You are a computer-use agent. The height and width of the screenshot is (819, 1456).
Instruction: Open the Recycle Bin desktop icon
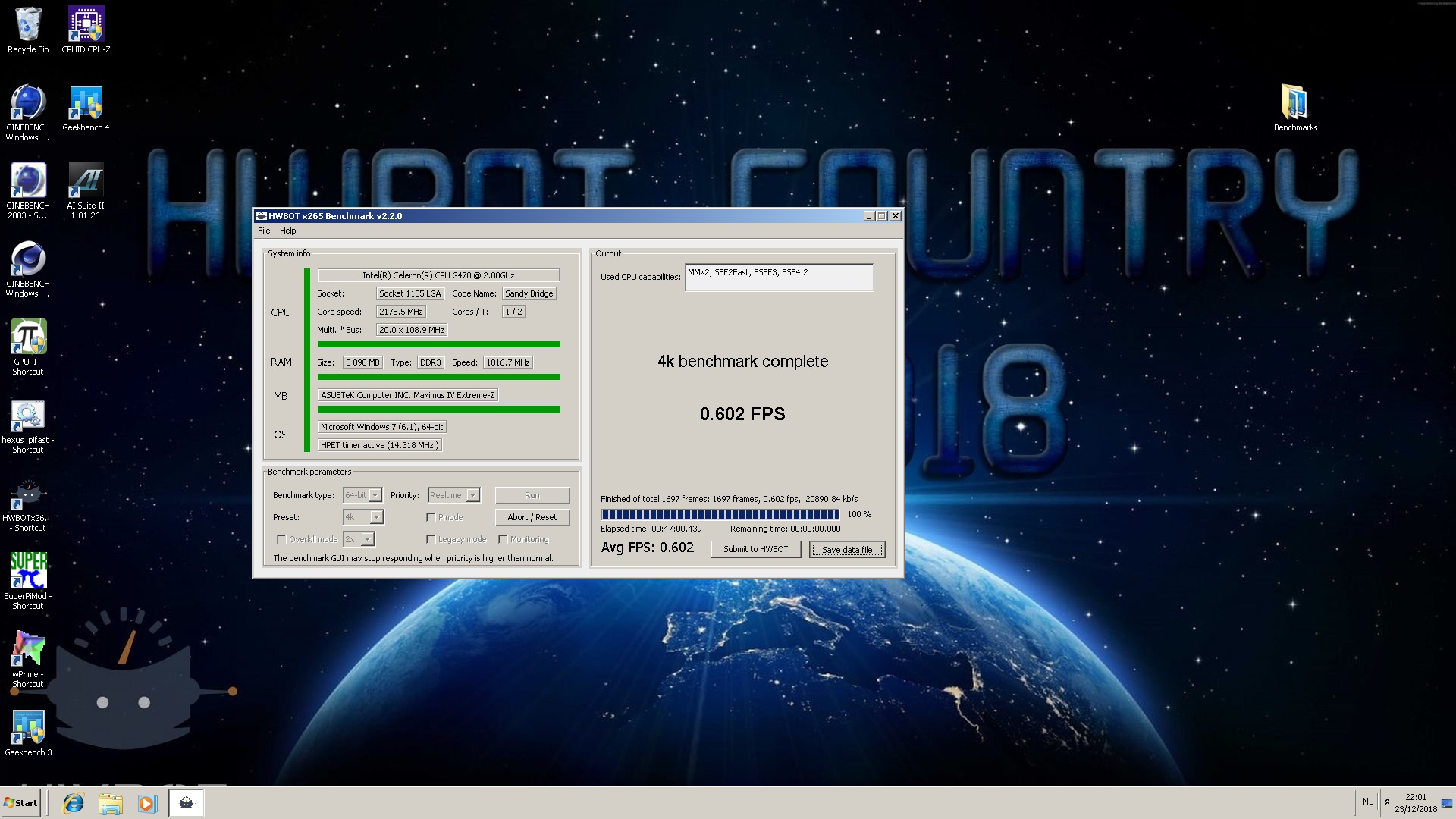click(x=28, y=30)
